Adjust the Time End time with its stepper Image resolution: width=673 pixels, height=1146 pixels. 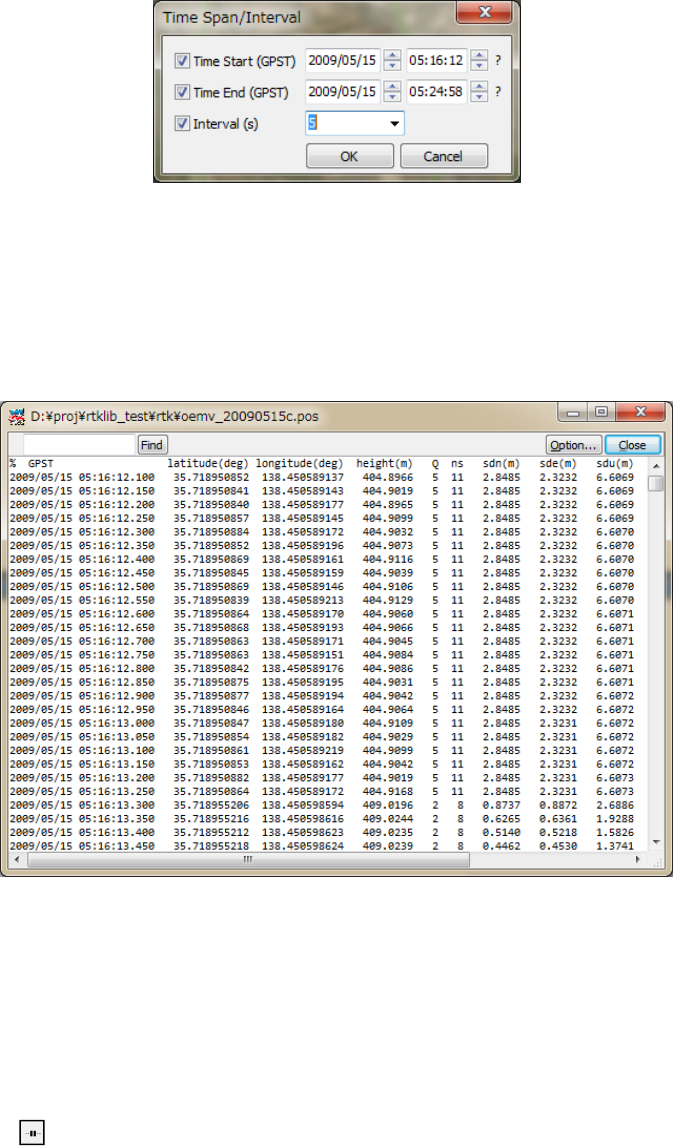pos(479,92)
